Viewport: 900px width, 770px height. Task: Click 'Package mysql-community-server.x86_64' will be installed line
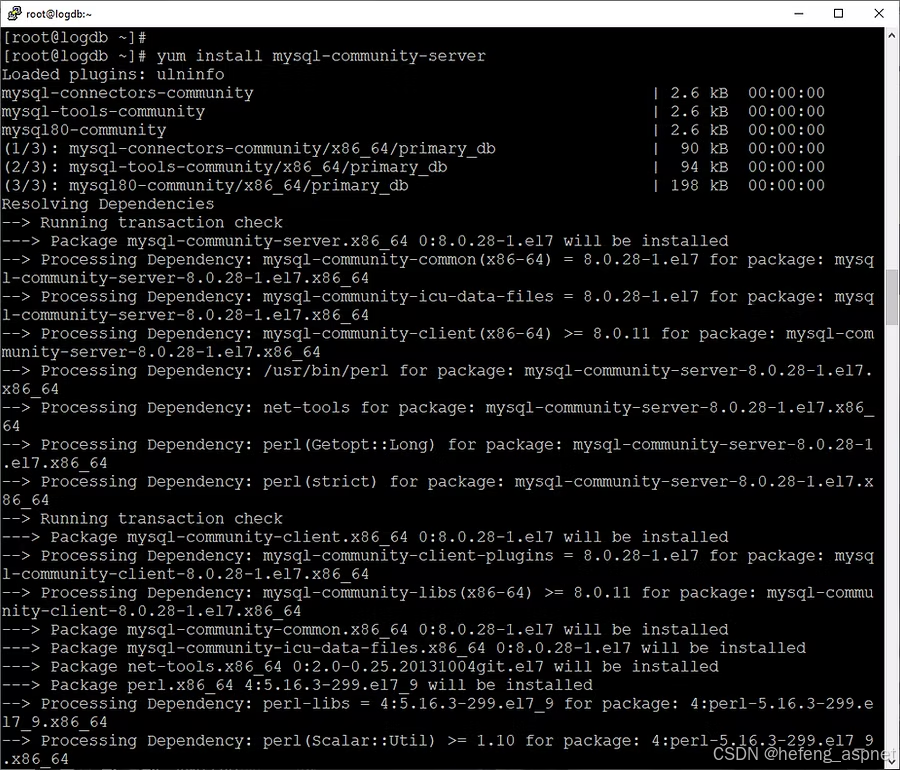click(365, 241)
